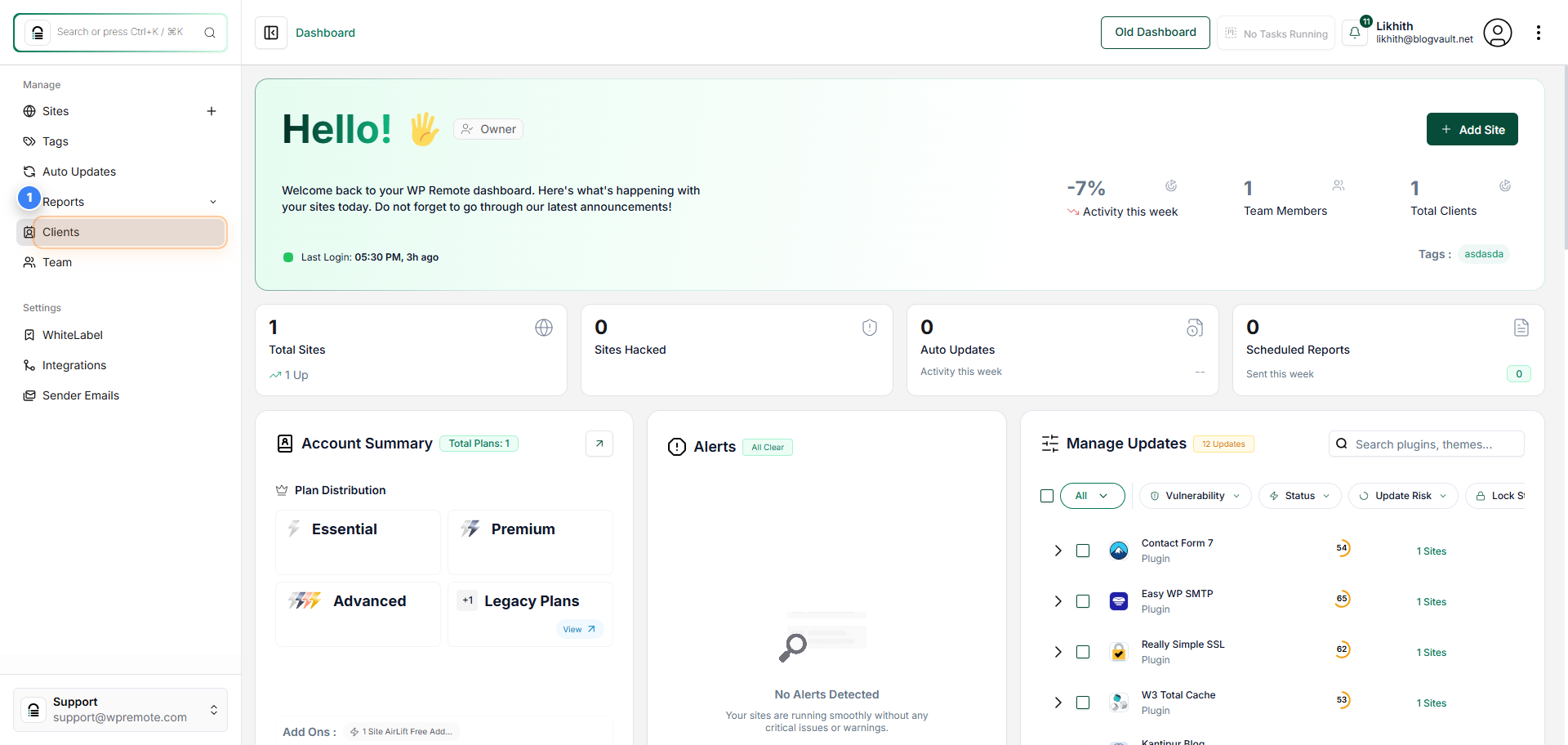The height and width of the screenshot is (745, 1568).
Task: Open the Integrations settings
Action: (x=73, y=365)
